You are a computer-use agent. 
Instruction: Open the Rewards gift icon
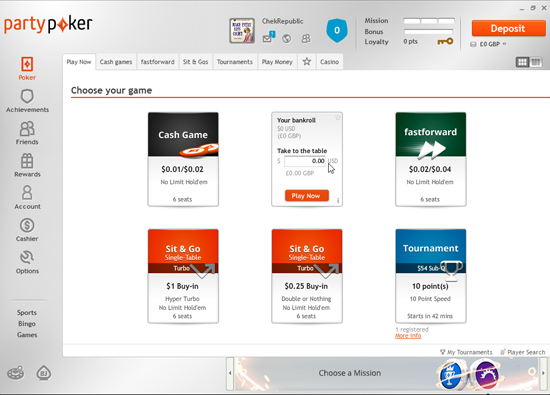tap(27, 161)
